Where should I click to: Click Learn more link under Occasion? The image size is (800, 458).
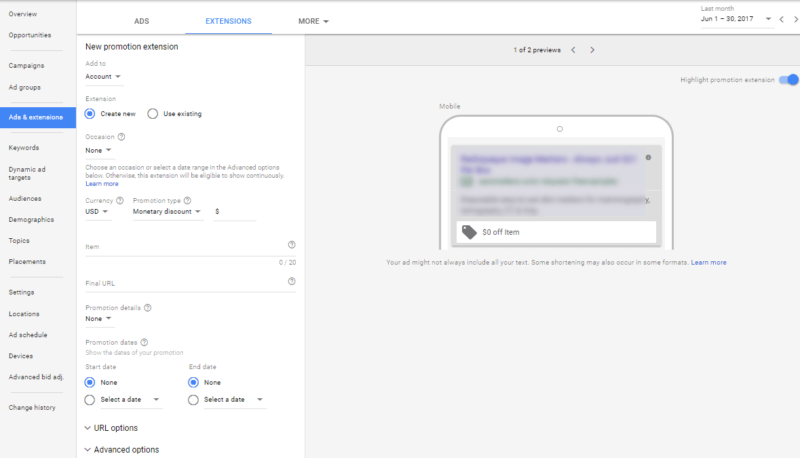[102, 184]
